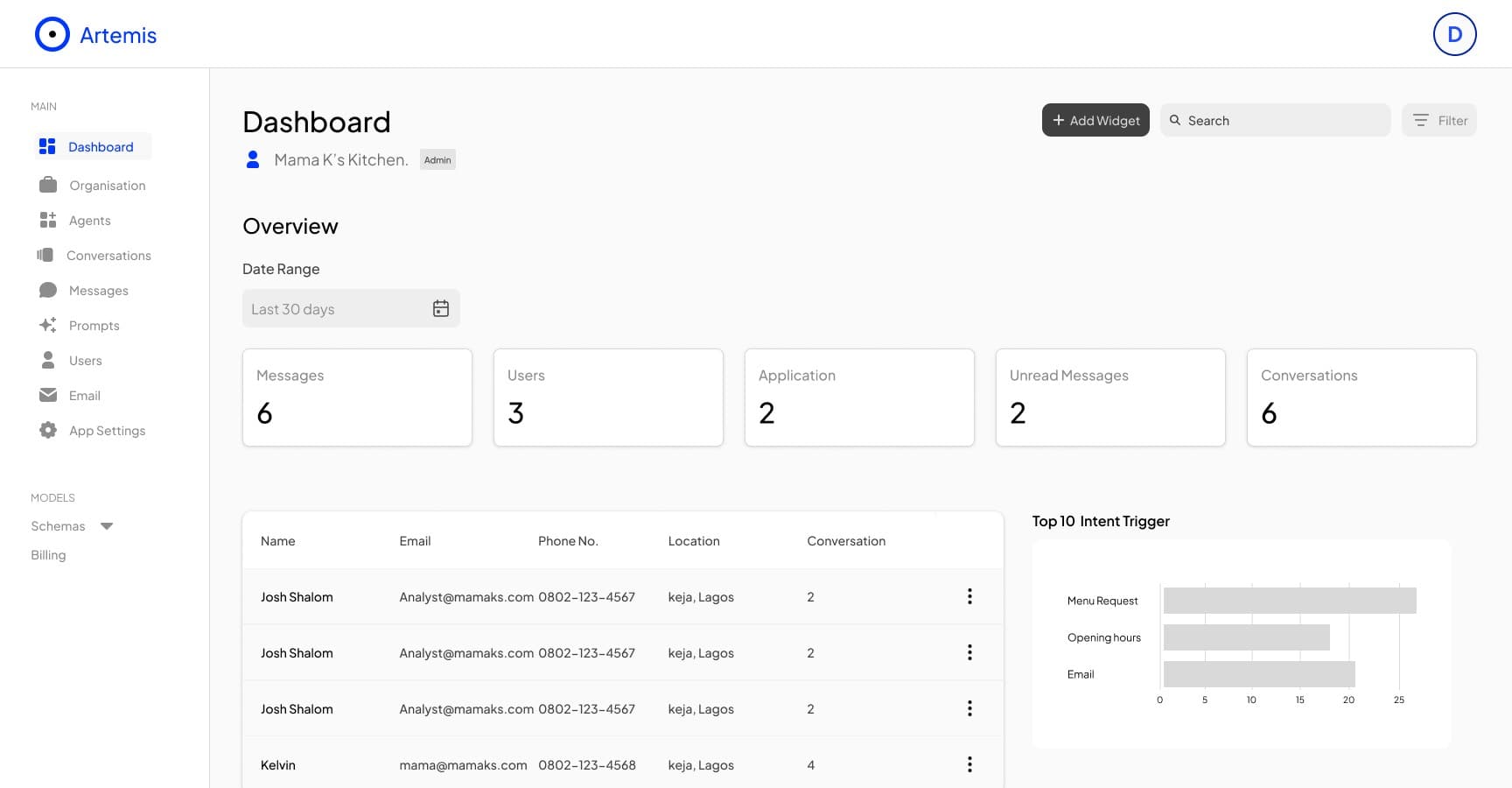Screen dimensions: 1512x788
Task: Click the calendar icon in Date Range field
Action: [x=440, y=308]
